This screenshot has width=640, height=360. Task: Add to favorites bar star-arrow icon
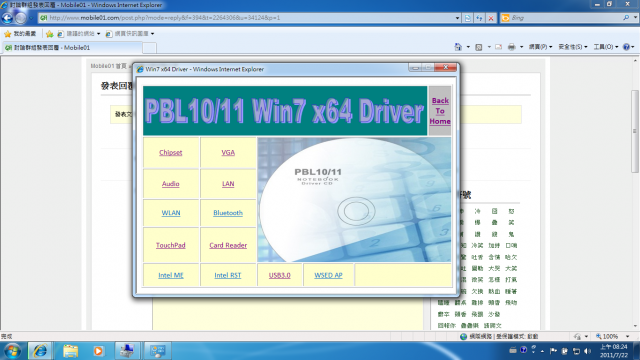[x=50, y=33]
